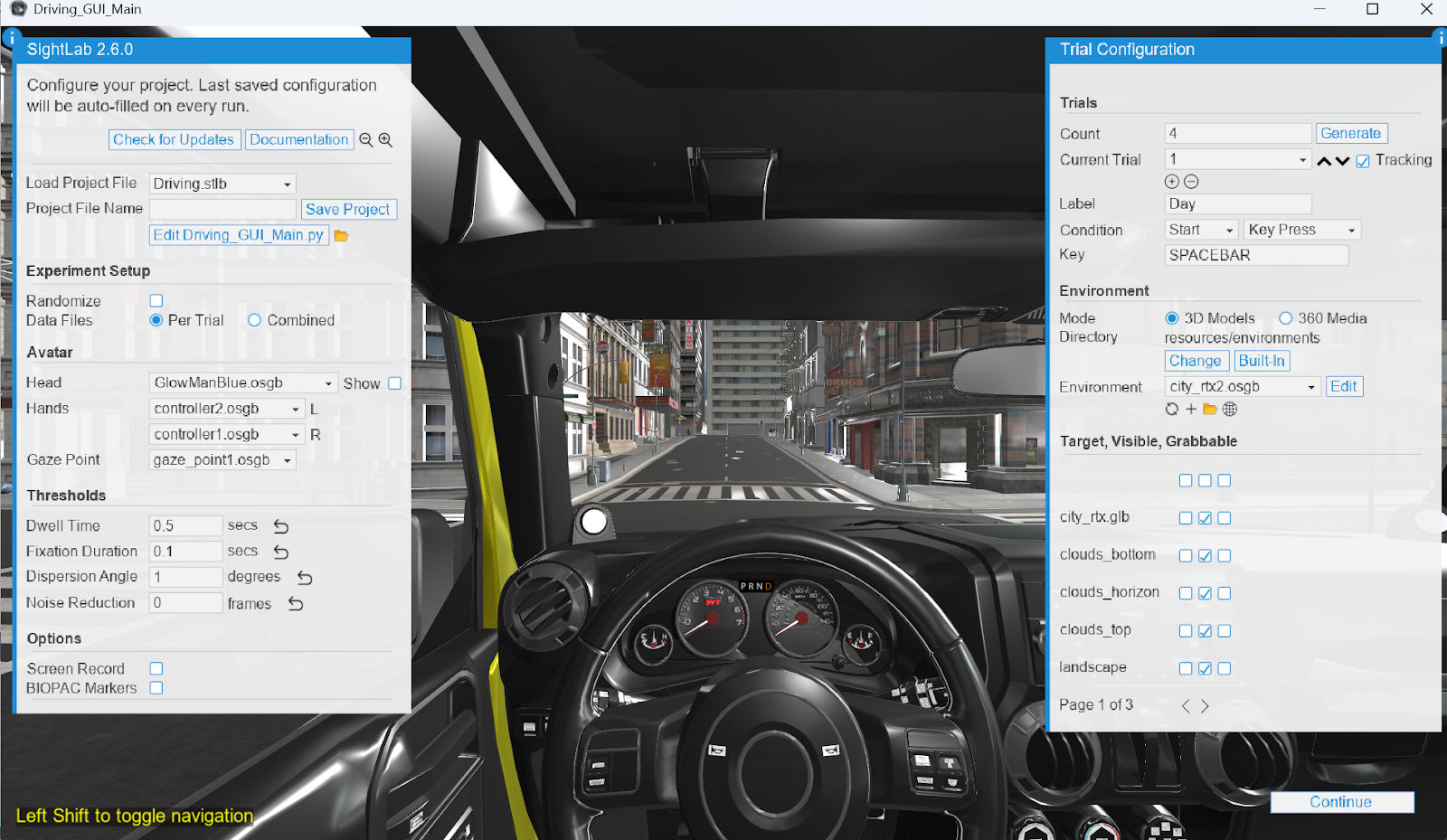Refresh the environment list icon

1172,410
